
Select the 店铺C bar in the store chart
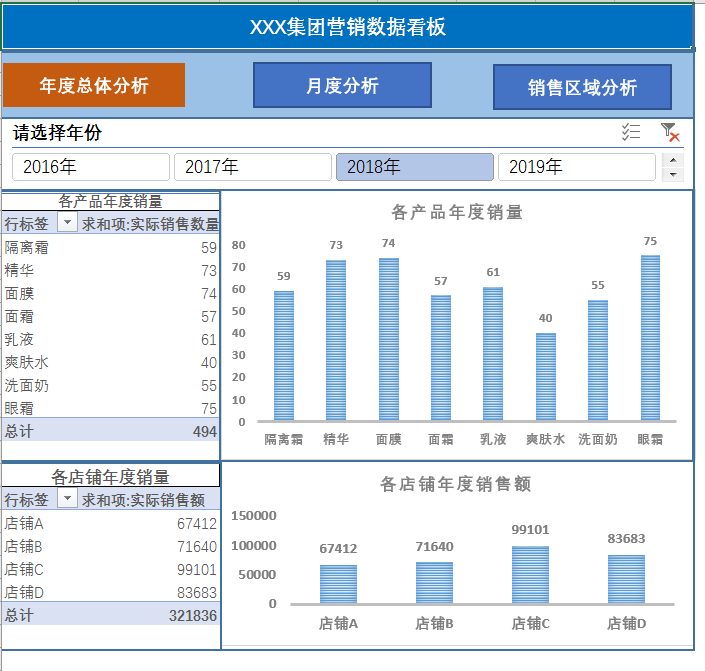click(531, 574)
